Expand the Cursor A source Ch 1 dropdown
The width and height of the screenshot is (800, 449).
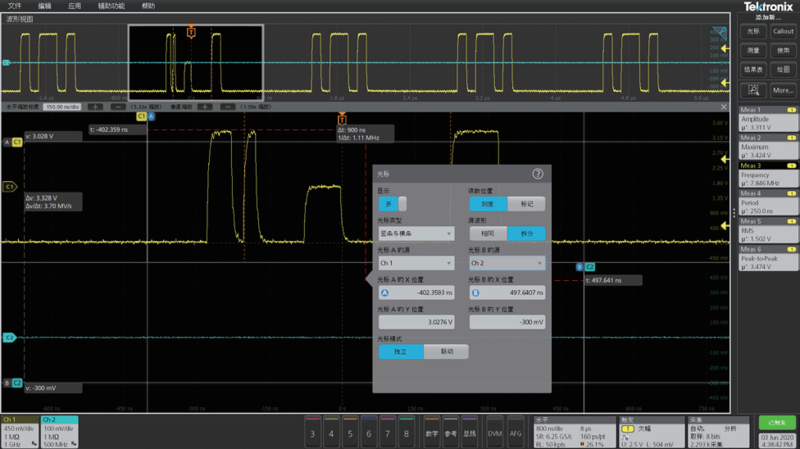[414, 263]
